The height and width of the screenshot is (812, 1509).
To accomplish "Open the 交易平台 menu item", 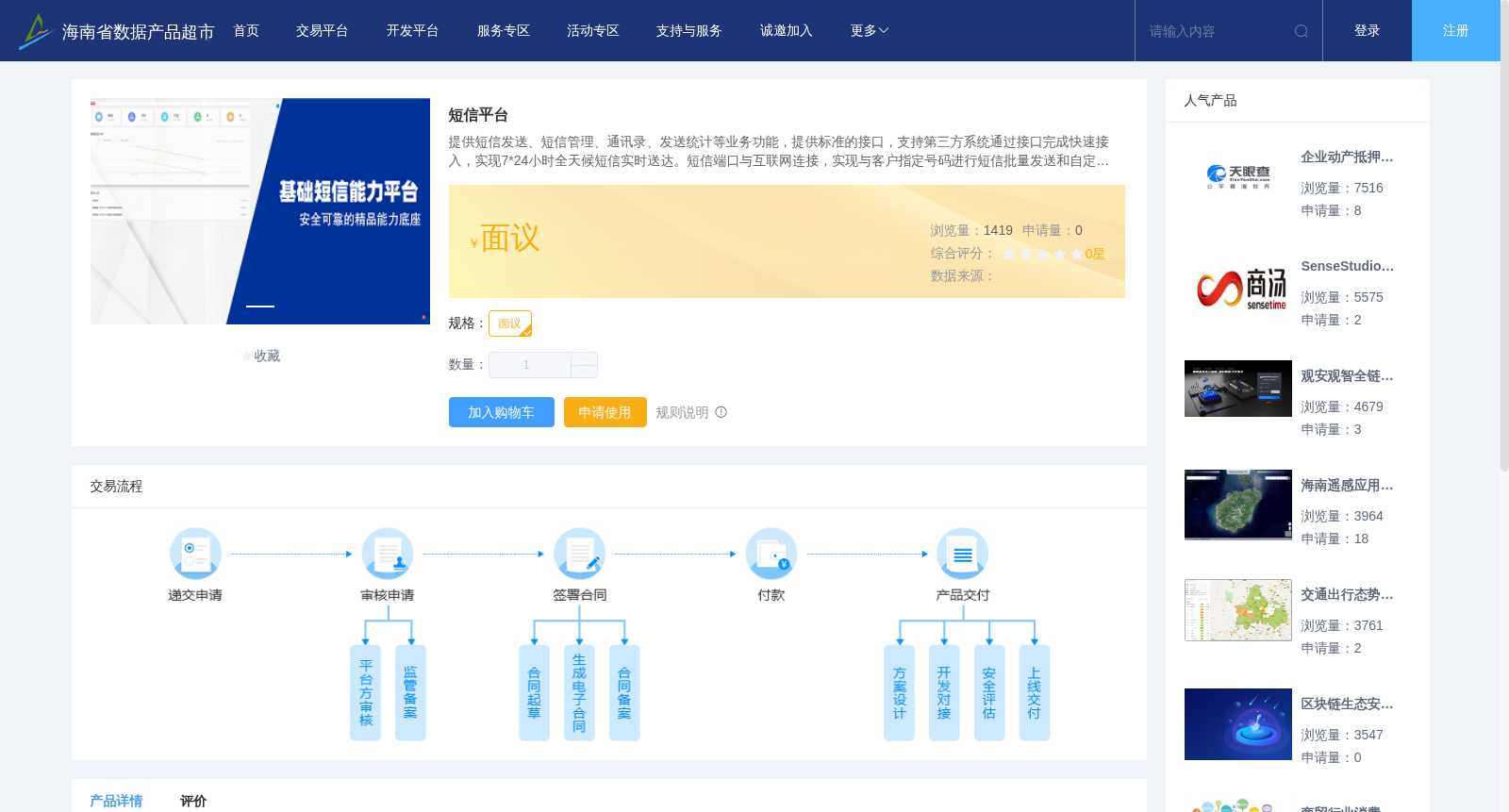I will [323, 31].
